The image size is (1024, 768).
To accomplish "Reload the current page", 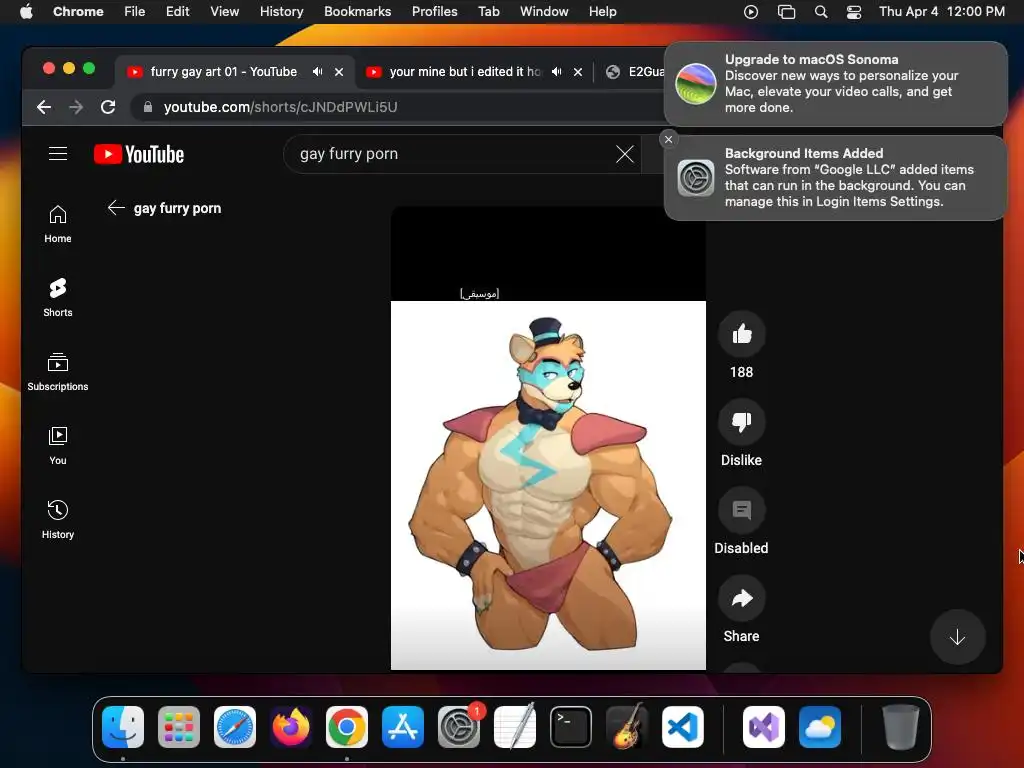I will click(x=108, y=107).
